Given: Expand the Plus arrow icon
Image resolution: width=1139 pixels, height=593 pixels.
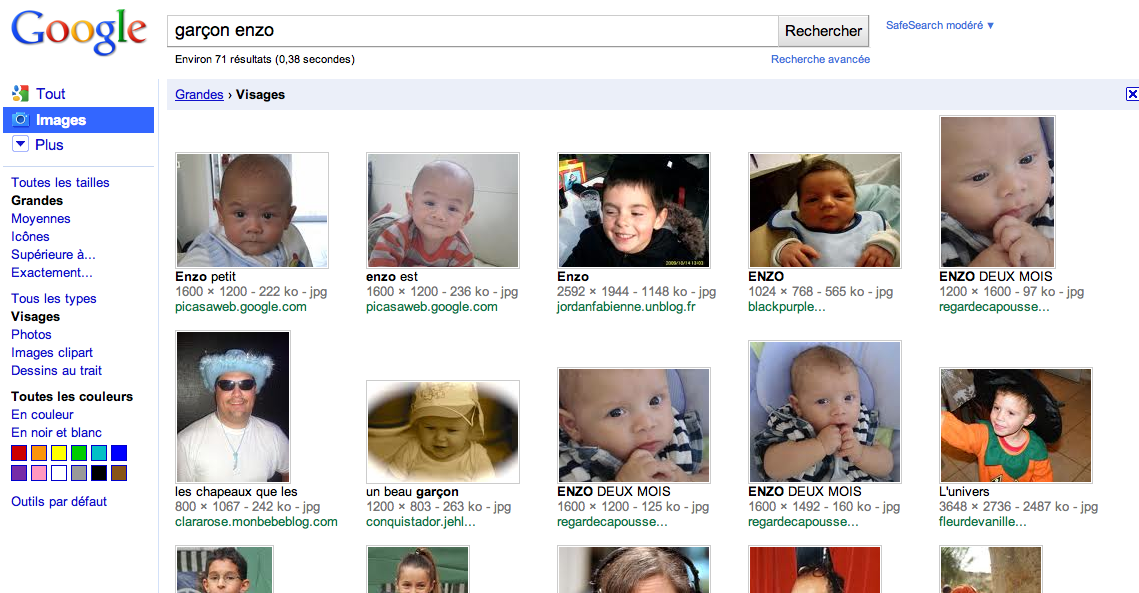Looking at the screenshot, I should pos(20,145).
